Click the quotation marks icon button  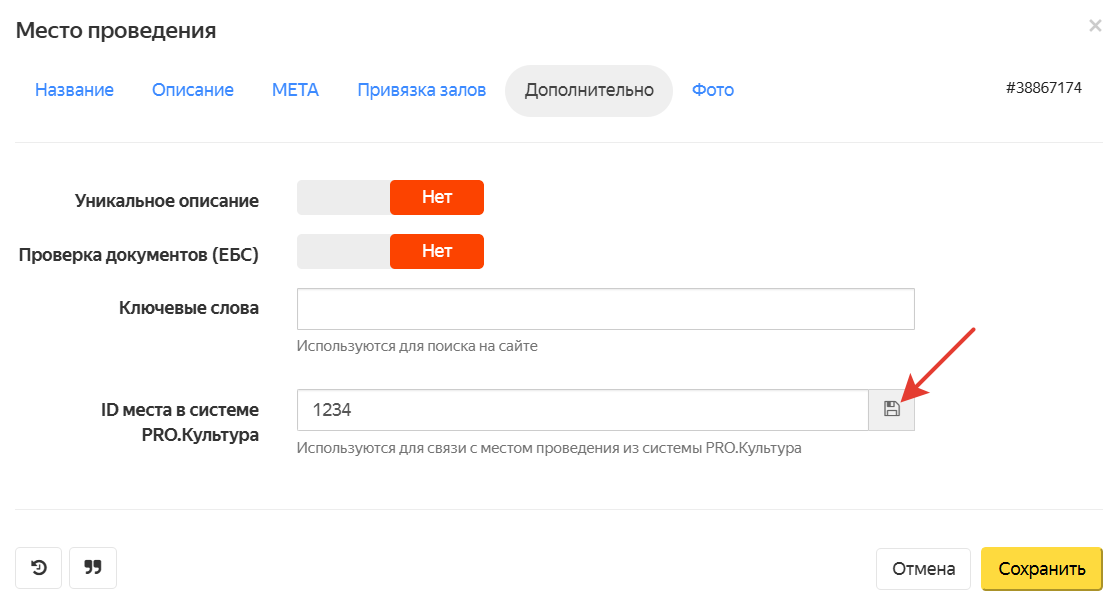93,568
